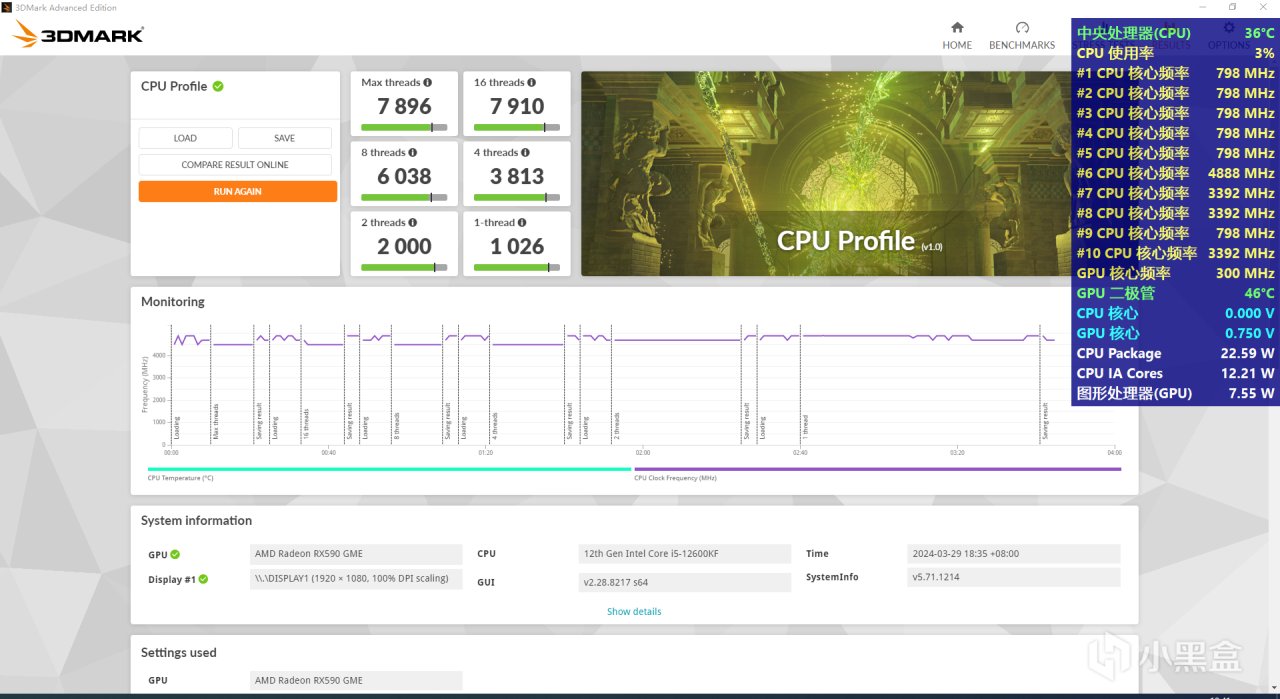
Task: Click the 8 threads marker on chart
Action: pyautogui.click(x=397, y=426)
